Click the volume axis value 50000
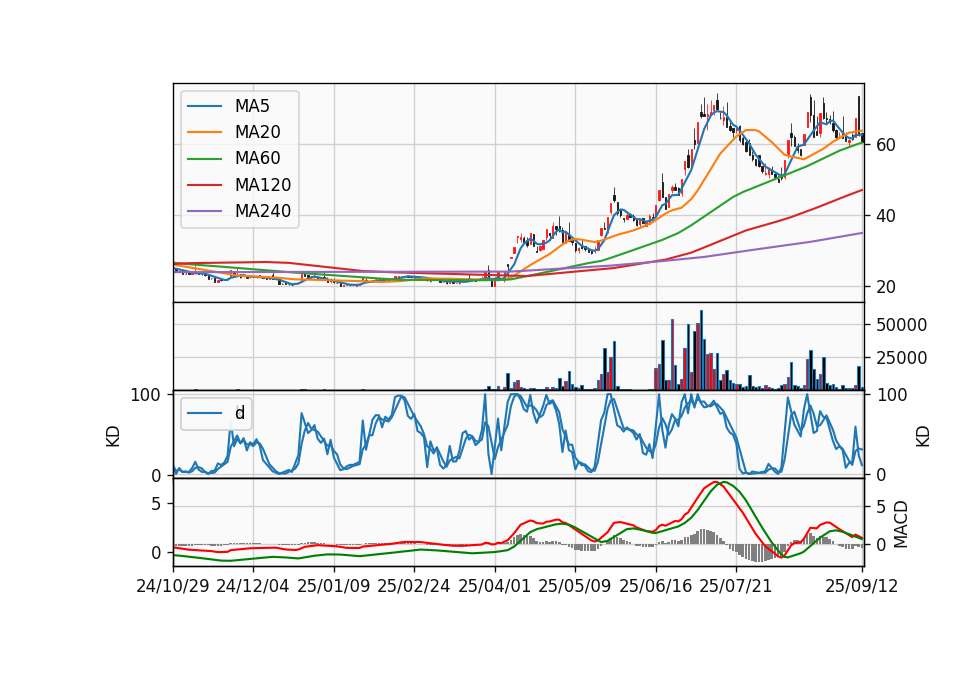 click(901, 325)
